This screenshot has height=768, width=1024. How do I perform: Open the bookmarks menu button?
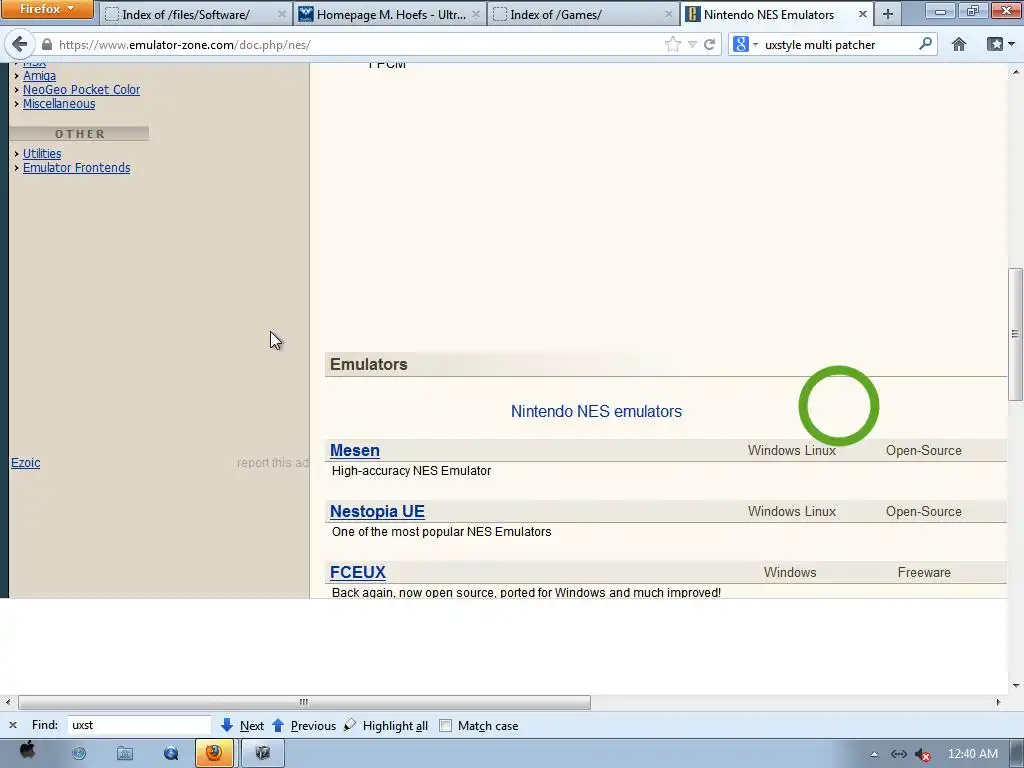[1000, 44]
